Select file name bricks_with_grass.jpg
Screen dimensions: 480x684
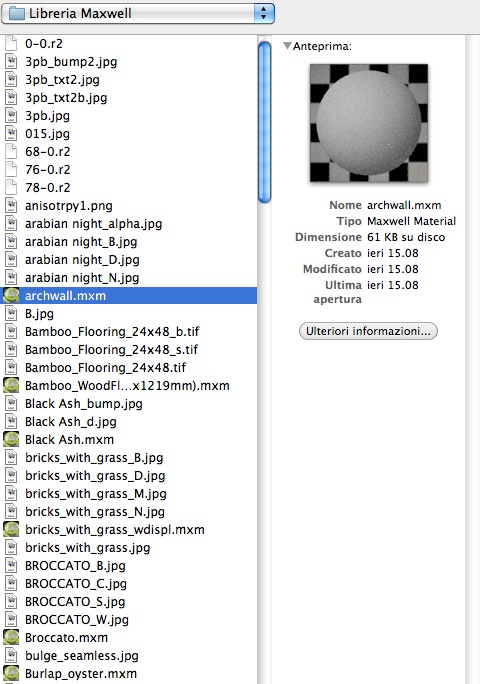(87, 547)
